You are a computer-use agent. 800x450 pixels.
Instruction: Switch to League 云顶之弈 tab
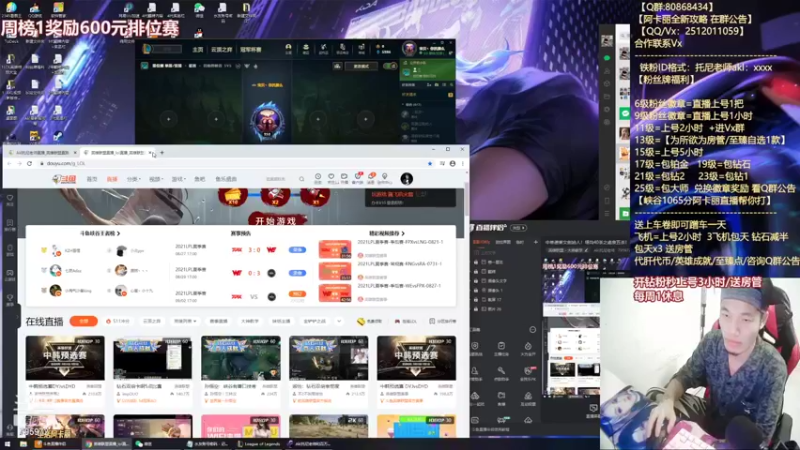(221, 49)
